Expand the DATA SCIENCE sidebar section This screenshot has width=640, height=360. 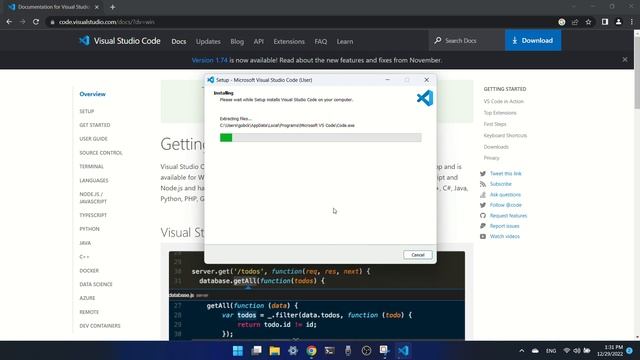click(x=96, y=284)
